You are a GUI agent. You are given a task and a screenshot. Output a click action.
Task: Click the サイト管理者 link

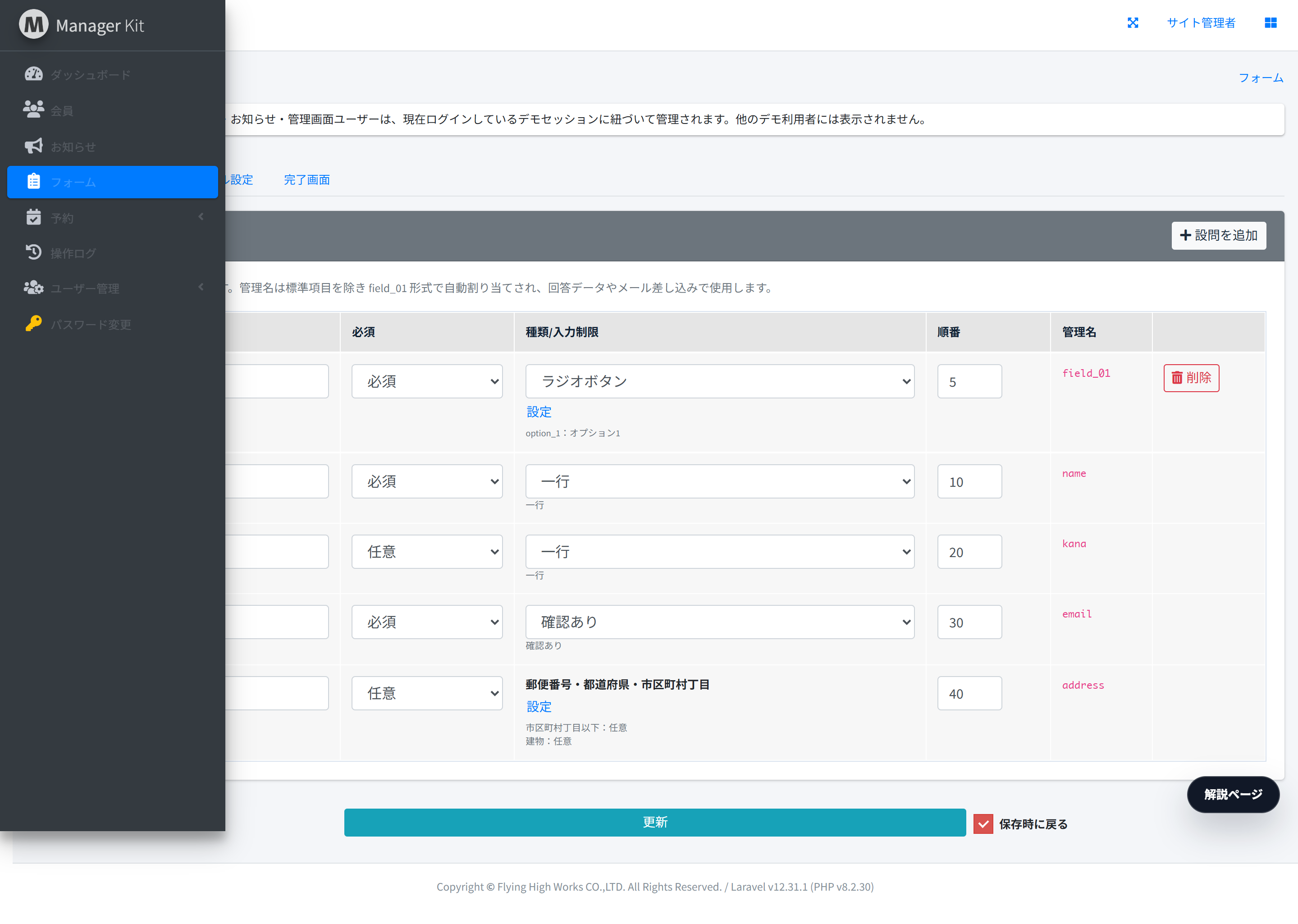tap(1201, 23)
